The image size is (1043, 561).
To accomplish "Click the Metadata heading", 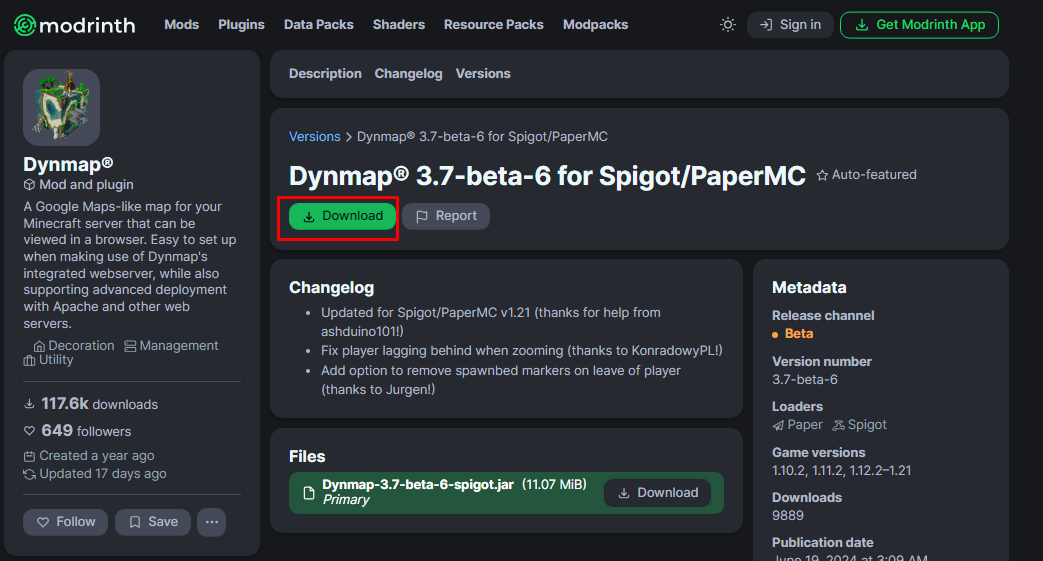I will [x=809, y=287].
